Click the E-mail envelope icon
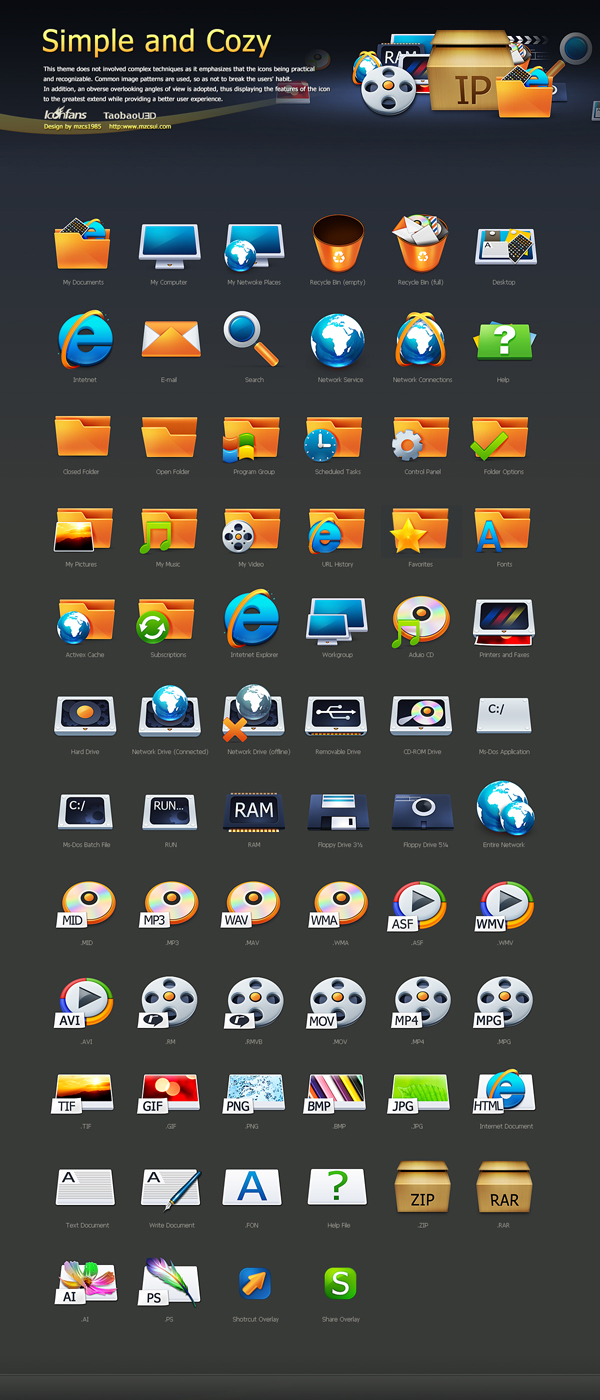 coord(171,340)
